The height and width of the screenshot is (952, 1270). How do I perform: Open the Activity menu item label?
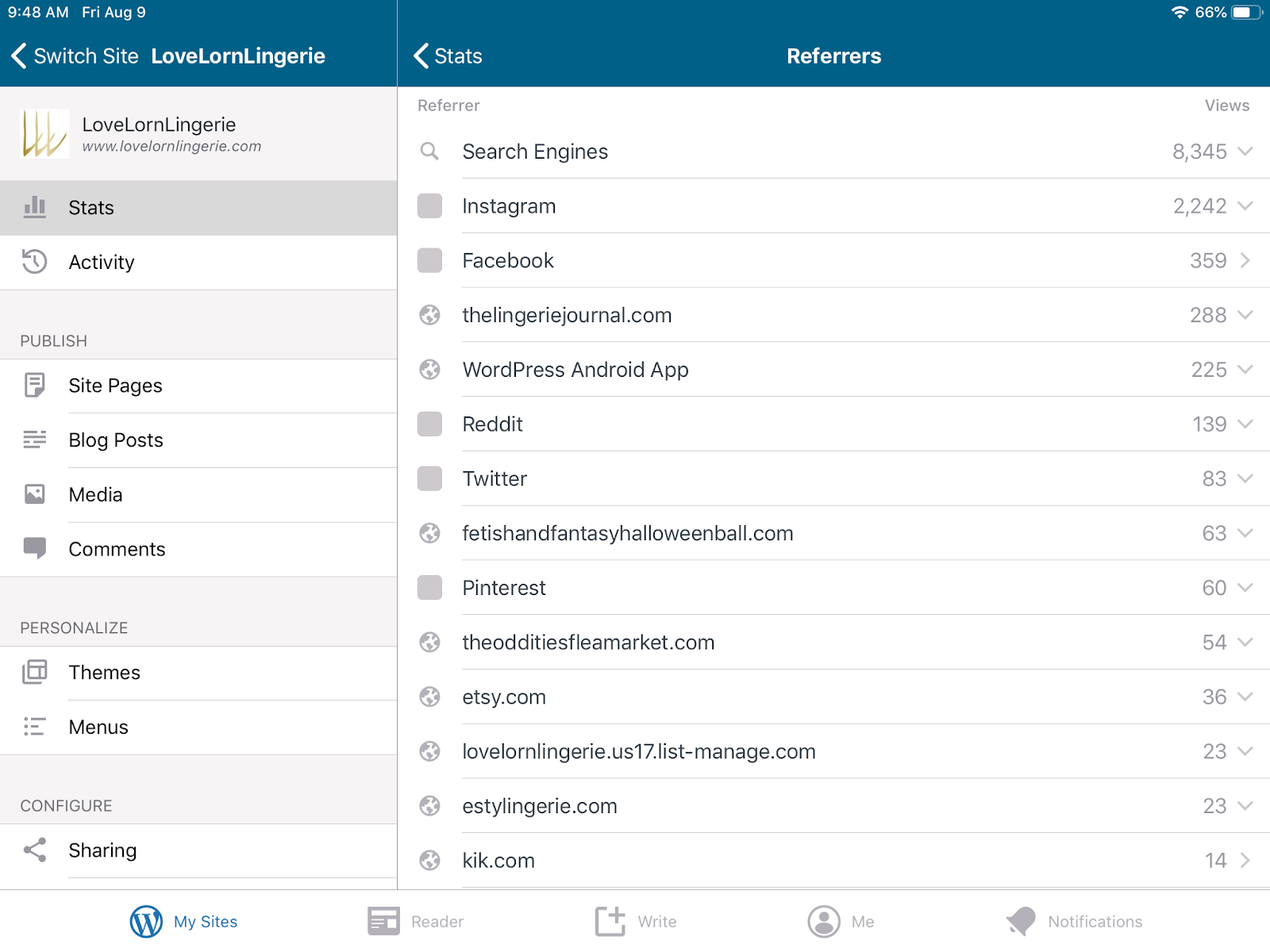click(102, 263)
